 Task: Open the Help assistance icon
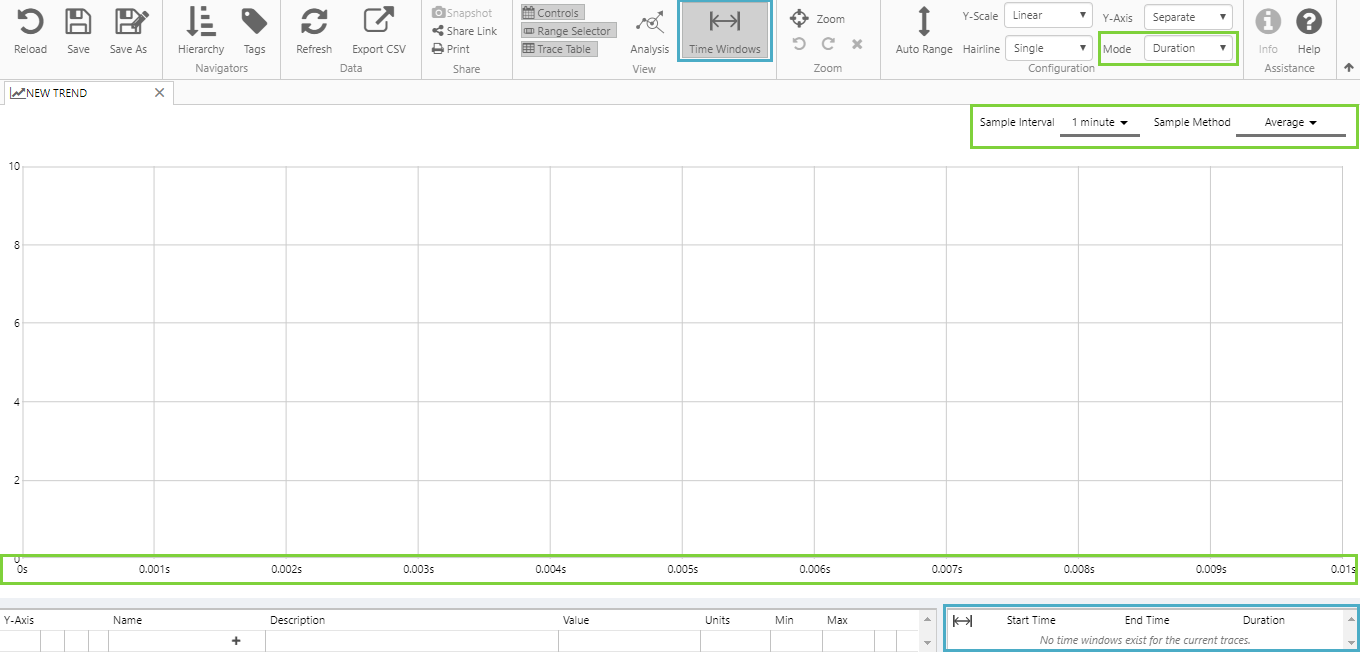1308,22
